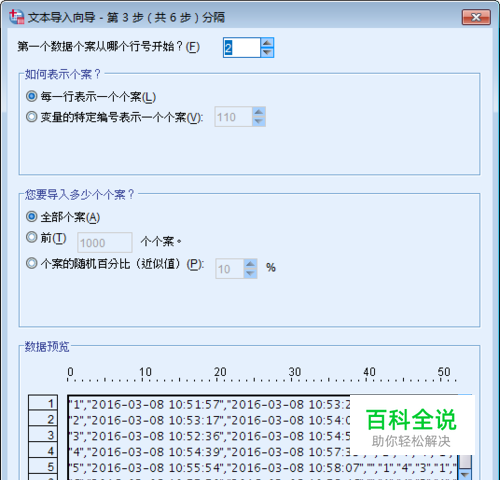Screen dimensions: 500x480
Task: Click the ruler mark 0 in preview
Action: [70, 371]
